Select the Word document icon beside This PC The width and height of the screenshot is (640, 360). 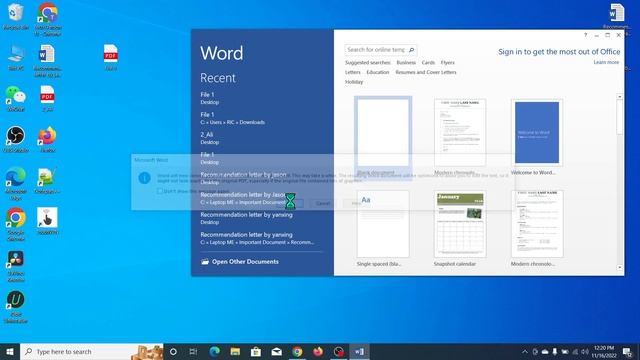(x=47, y=61)
